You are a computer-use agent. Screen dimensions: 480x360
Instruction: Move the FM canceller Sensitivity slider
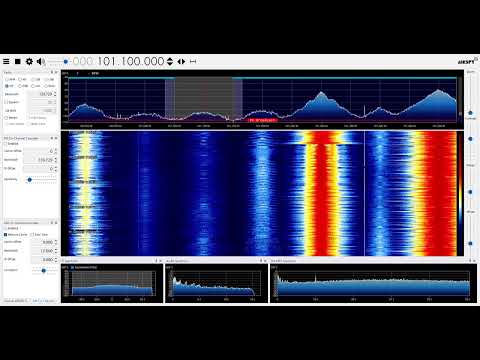[x=29, y=180]
